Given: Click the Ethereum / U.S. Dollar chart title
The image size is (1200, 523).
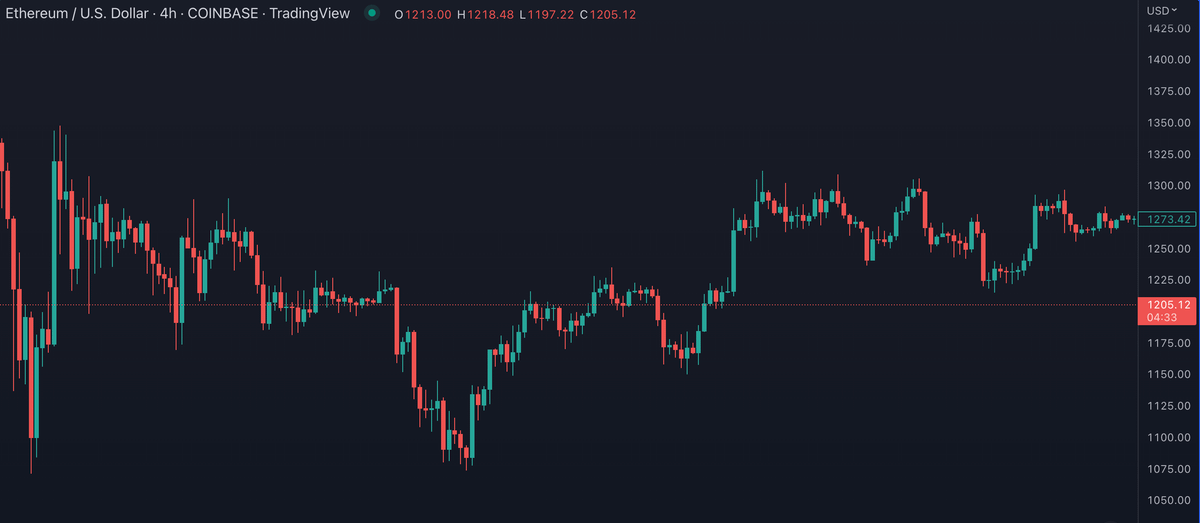Looking at the screenshot, I should (x=177, y=15).
